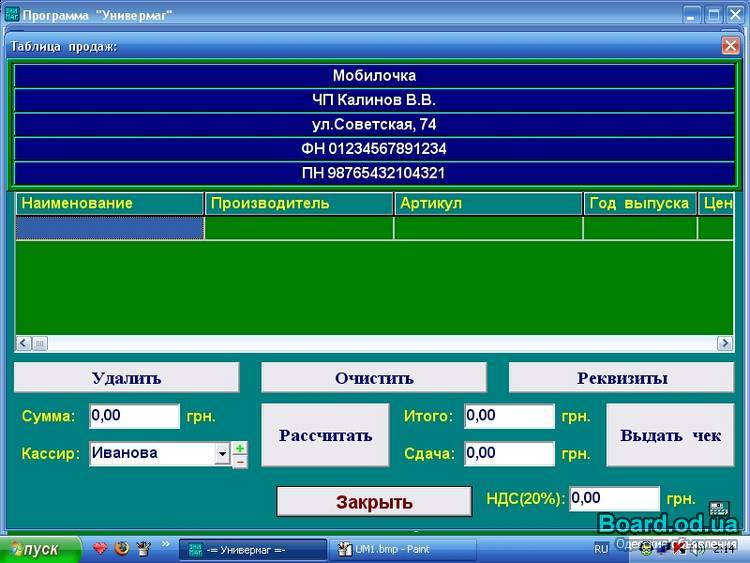Image resolution: width=750 pixels, height=563 pixels.
Task: Select the Универмаг taskbar button
Action: (254, 549)
